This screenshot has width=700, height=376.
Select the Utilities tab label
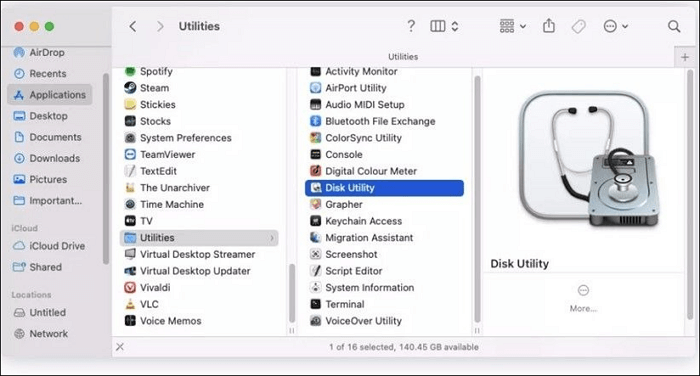403,57
